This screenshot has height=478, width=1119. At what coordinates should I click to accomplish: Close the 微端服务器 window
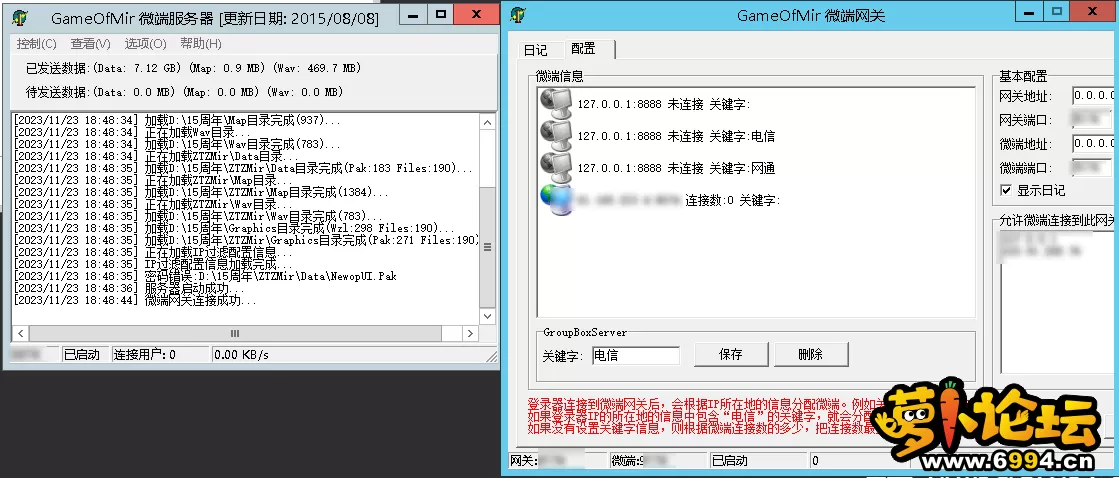(477, 14)
